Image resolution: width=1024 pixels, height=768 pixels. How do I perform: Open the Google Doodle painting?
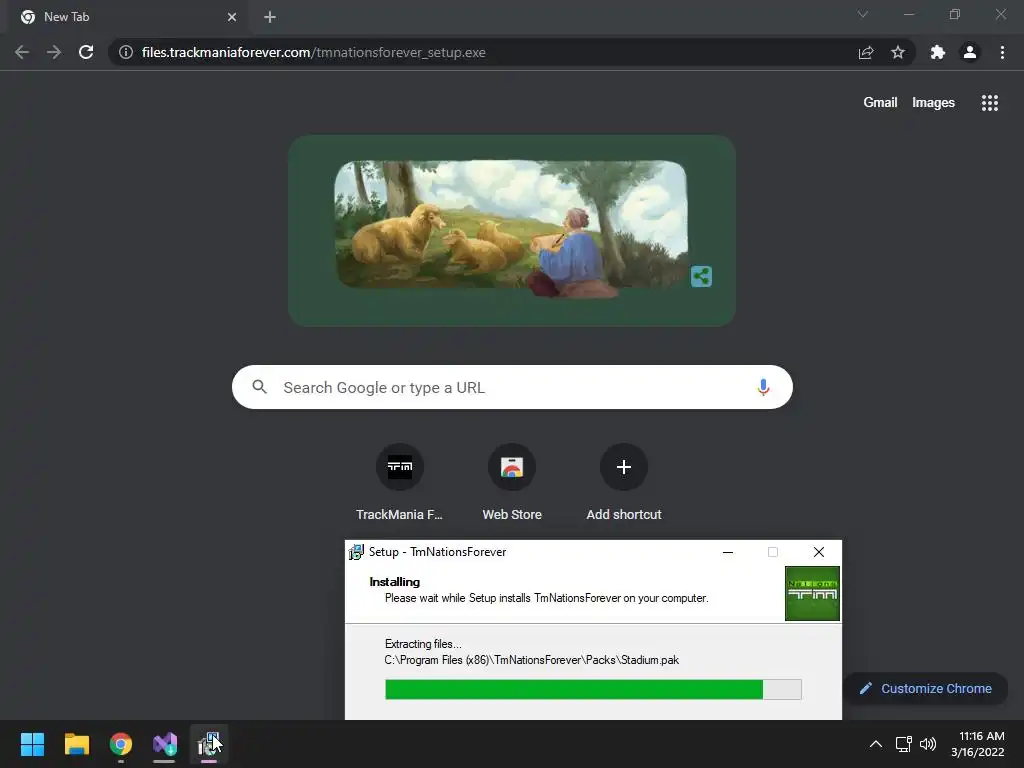click(x=511, y=229)
